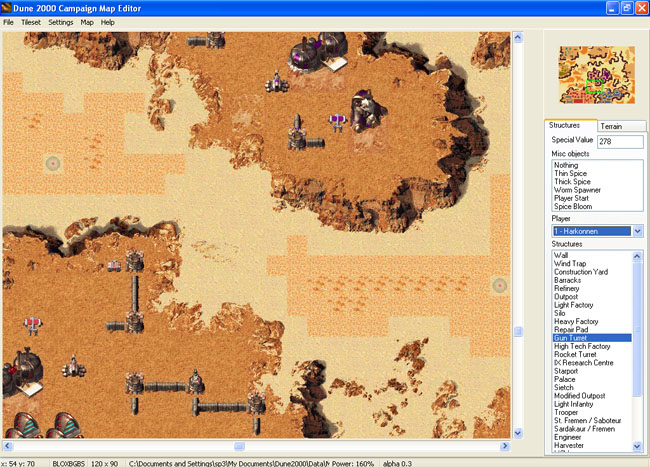The image size is (650, 467).
Task: Choose Barracks in Structures list
Action: pyautogui.click(x=567, y=280)
